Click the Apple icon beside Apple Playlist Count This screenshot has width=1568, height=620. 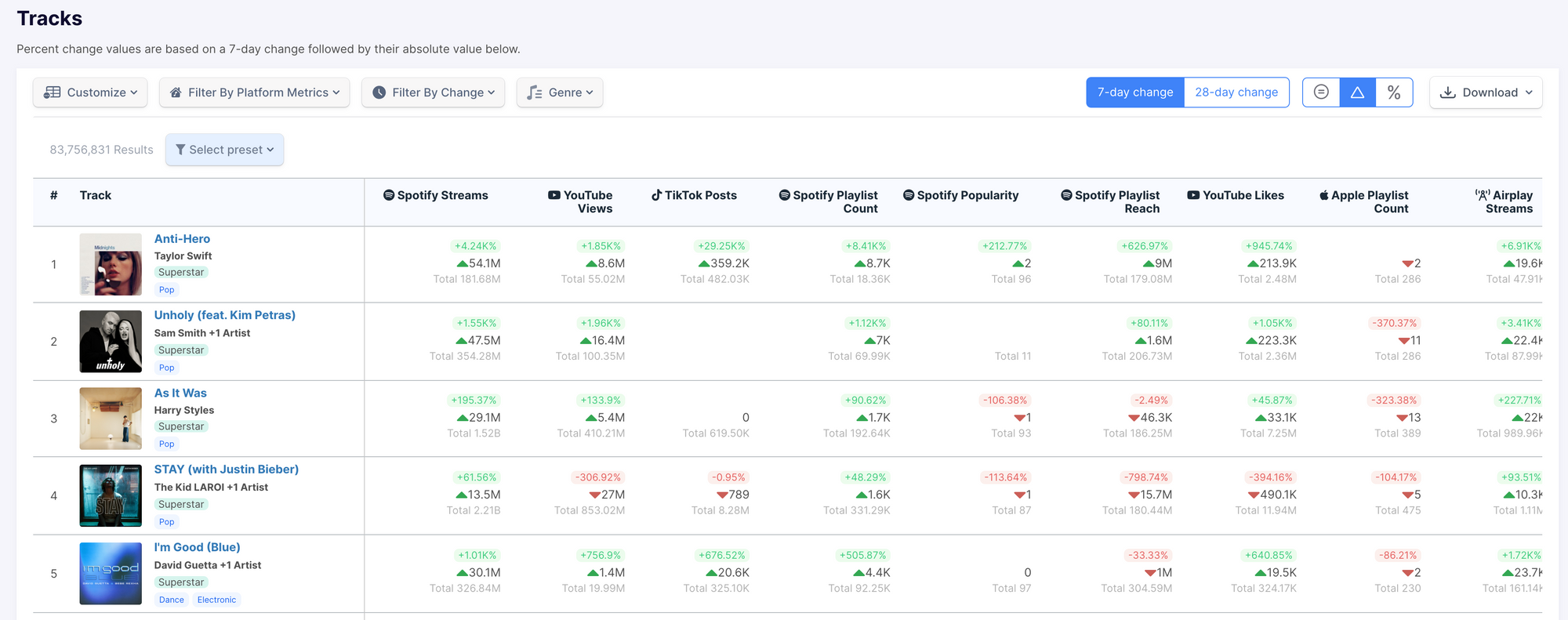click(x=1324, y=195)
